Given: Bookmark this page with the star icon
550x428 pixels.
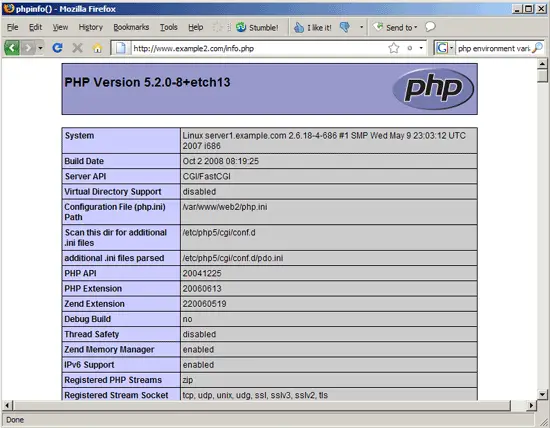Looking at the screenshot, I should pos(394,48).
